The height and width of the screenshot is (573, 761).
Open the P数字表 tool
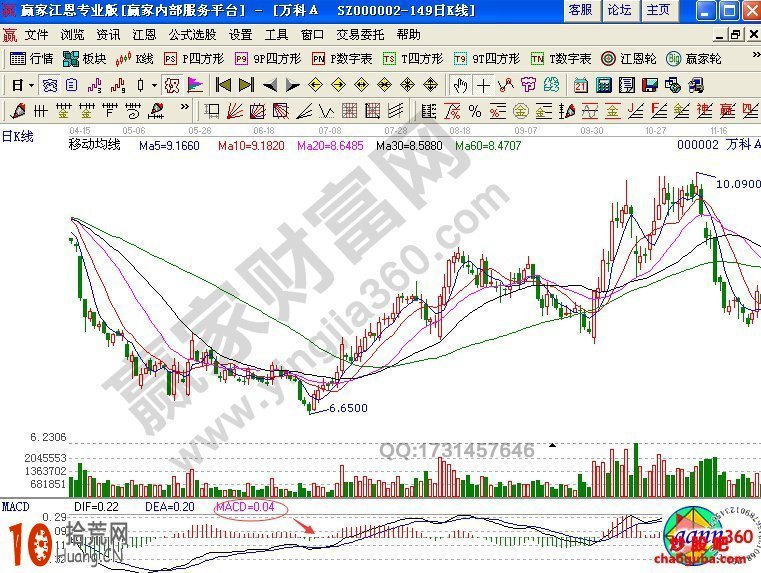(x=342, y=59)
